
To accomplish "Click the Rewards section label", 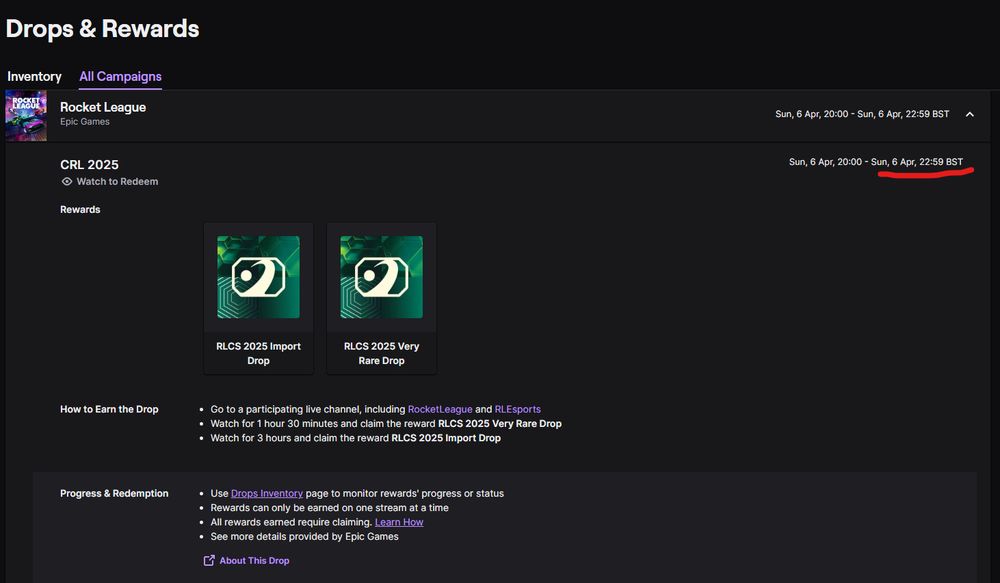I will (x=80, y=210).
